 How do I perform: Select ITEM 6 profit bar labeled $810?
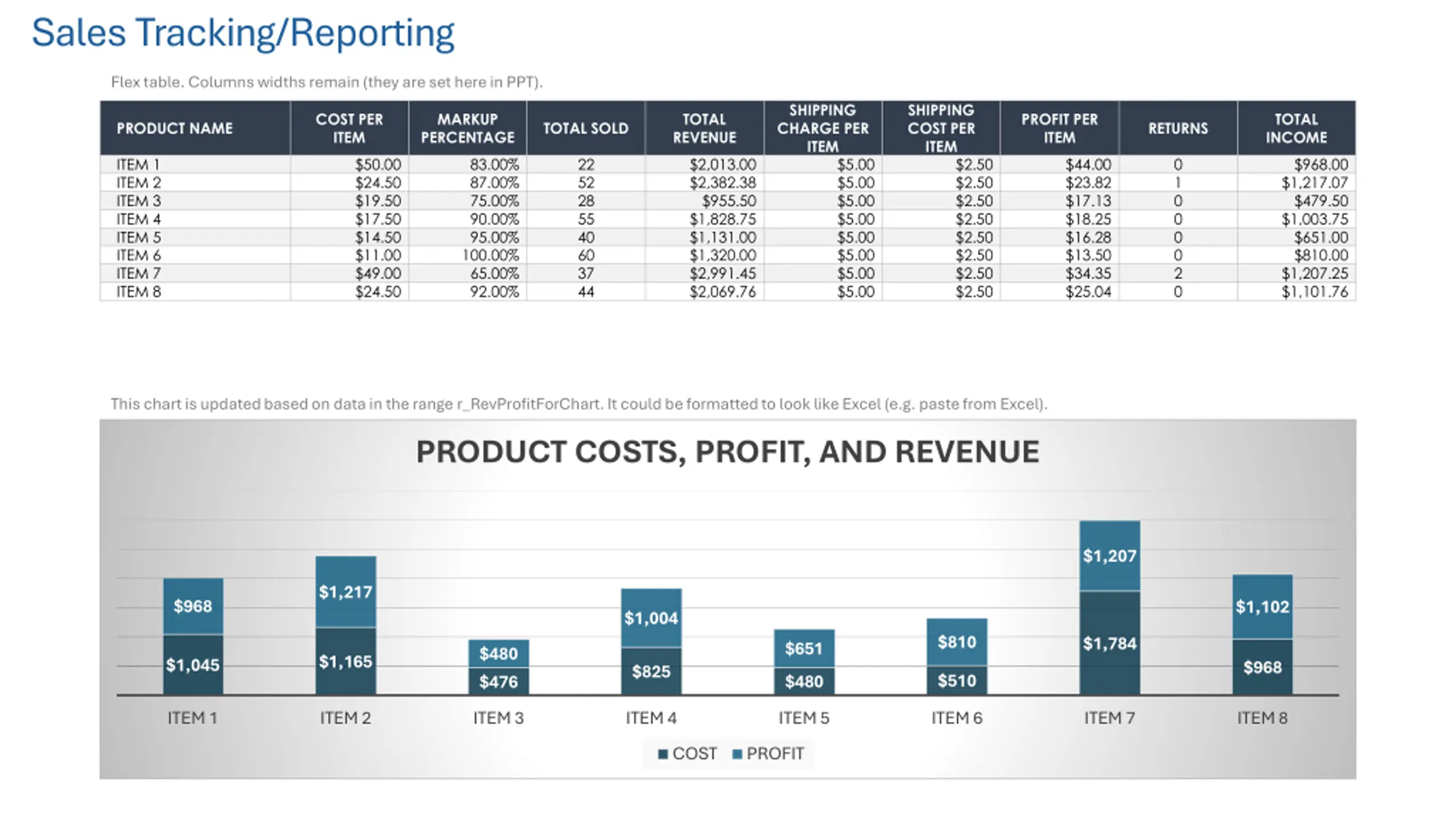(957, 642)
